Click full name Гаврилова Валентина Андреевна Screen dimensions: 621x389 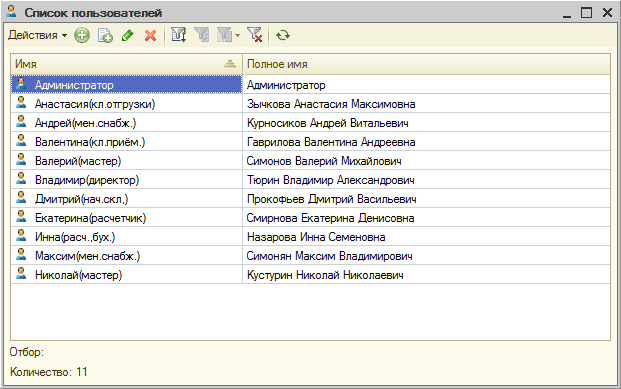click(331, 142)
